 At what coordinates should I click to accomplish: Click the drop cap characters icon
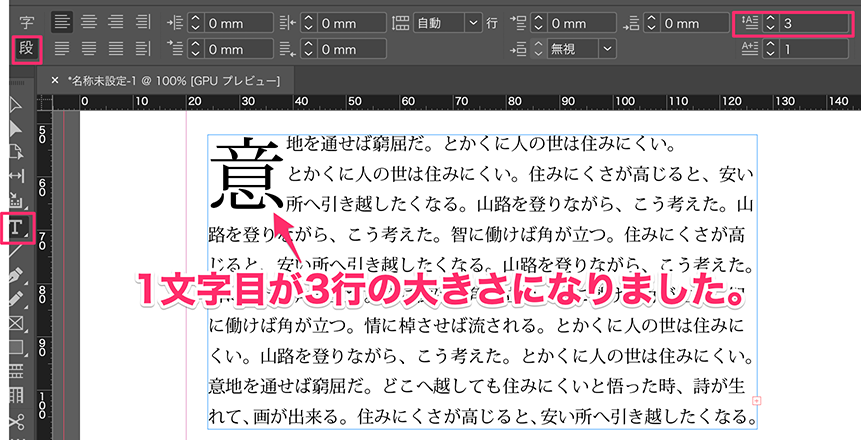pos(750,49)
